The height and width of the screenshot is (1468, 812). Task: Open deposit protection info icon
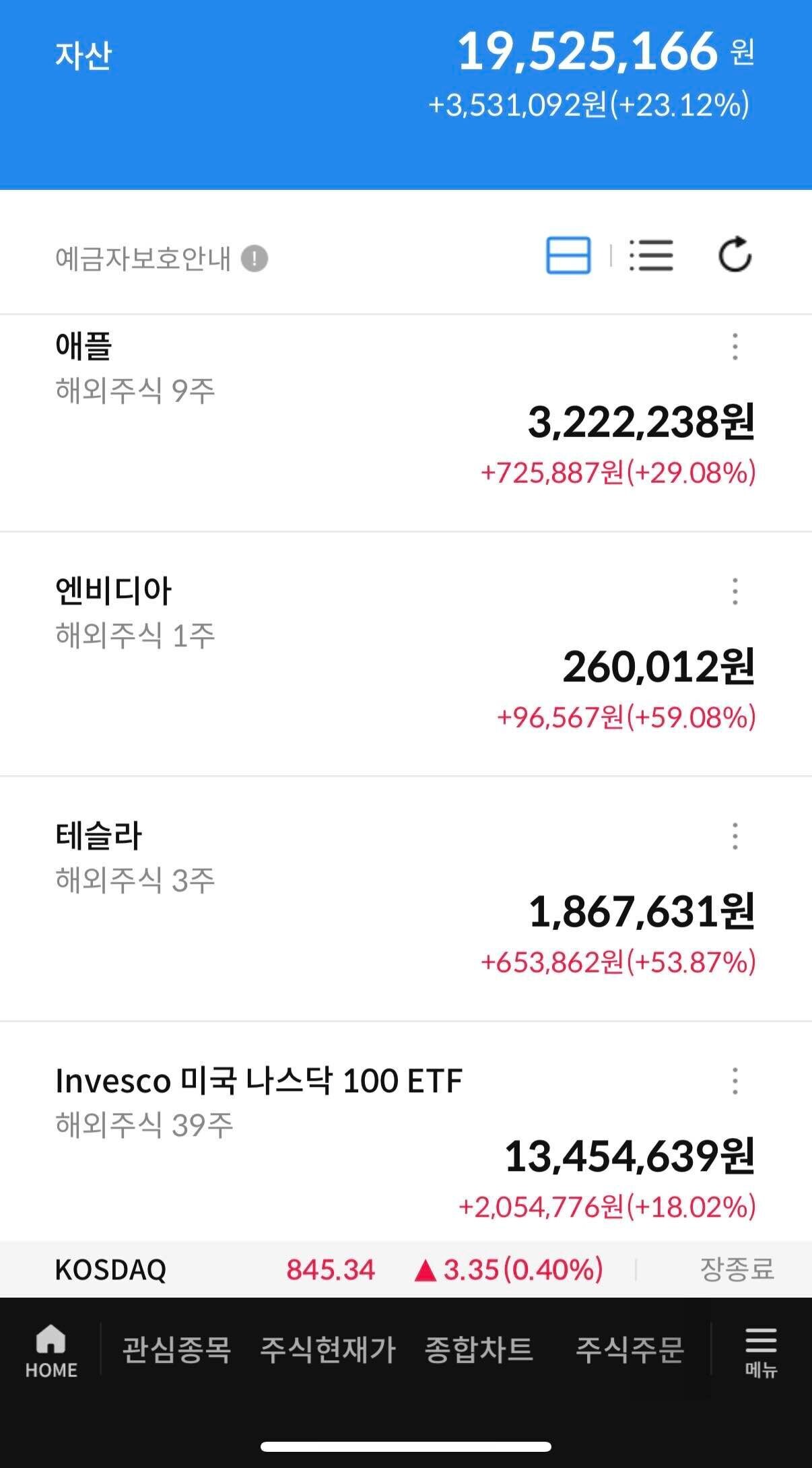click(255, 259)
